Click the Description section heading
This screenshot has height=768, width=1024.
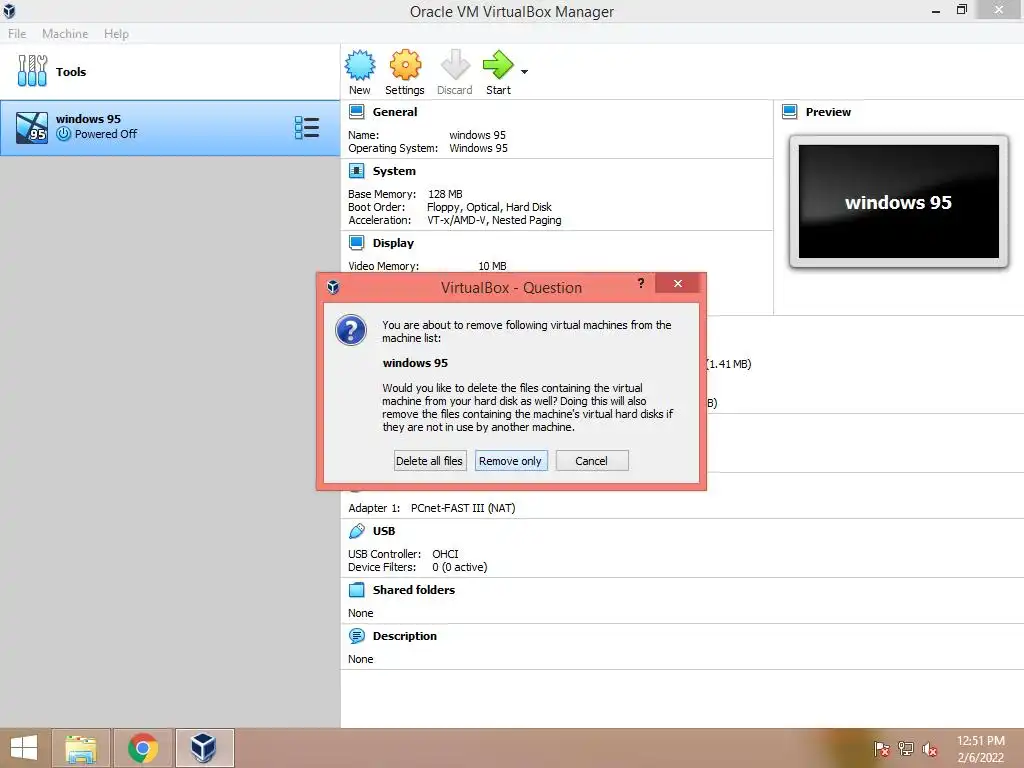point(404,636)
